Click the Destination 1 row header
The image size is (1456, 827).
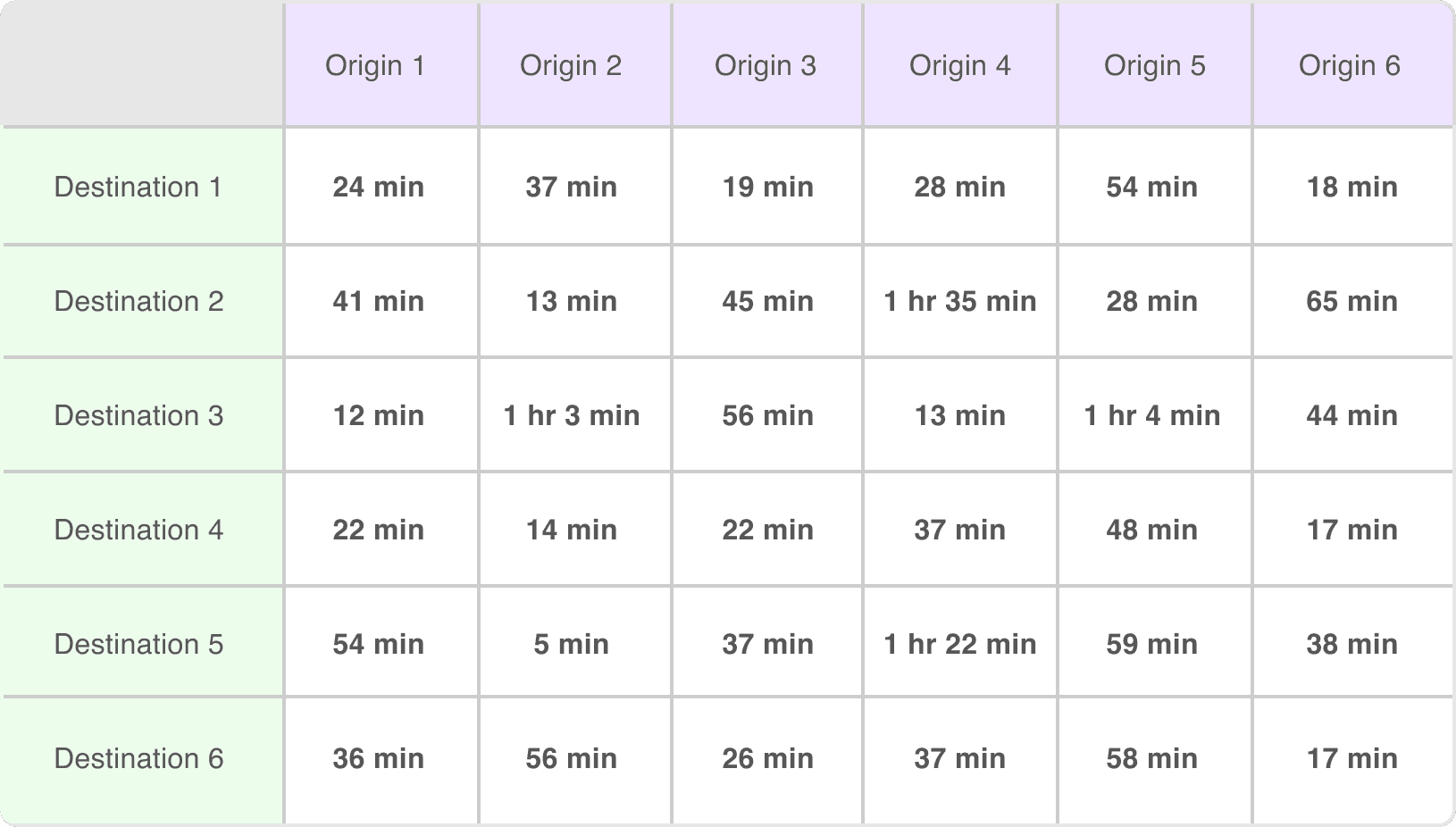coord(138,187)
